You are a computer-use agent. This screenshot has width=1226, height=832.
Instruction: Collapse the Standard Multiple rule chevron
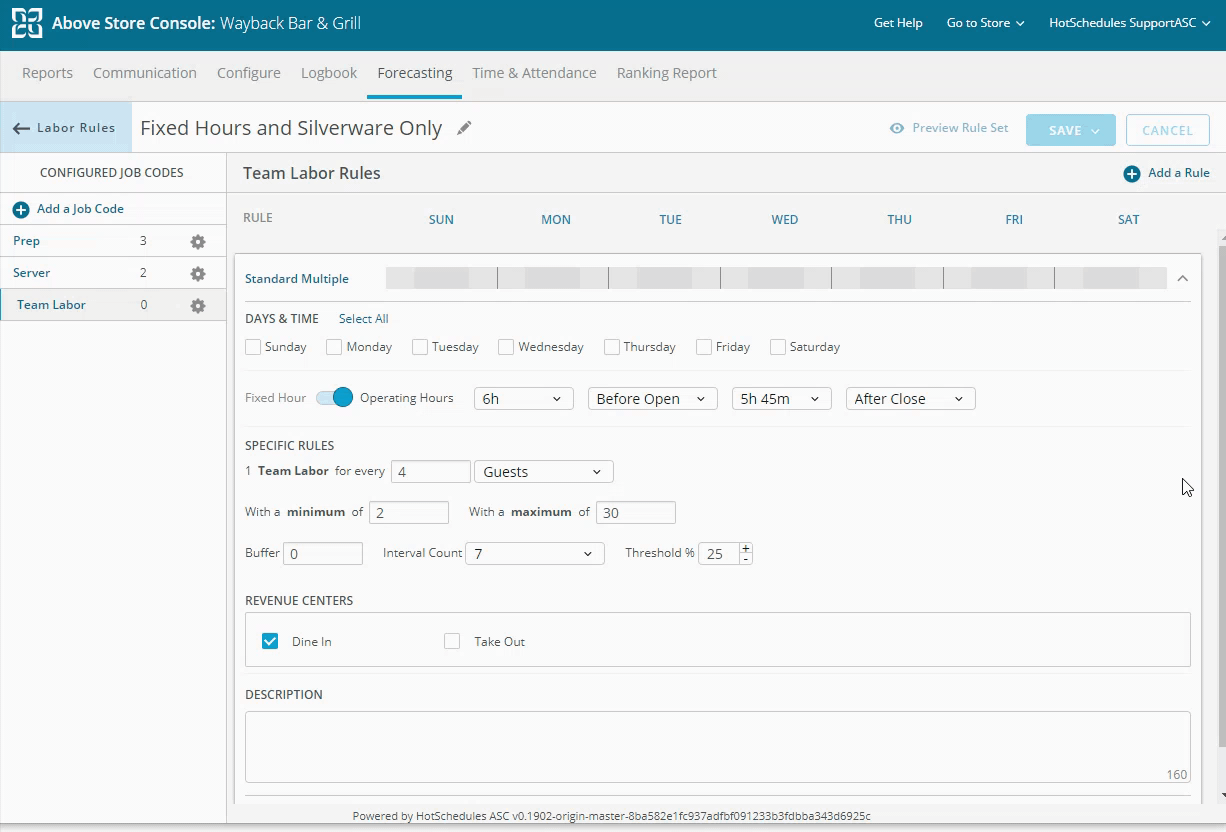[1182, 279]
